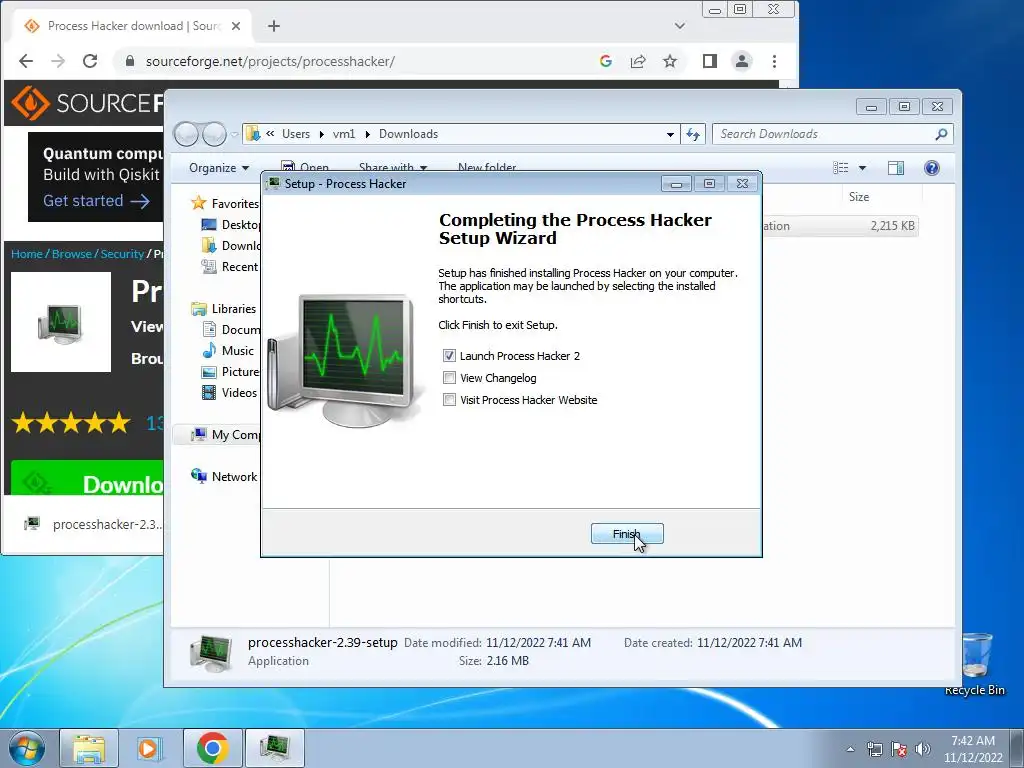The image size is (1024, 768).
Task: Open a new Chrome tab with plus
Action: click(274, 26)
